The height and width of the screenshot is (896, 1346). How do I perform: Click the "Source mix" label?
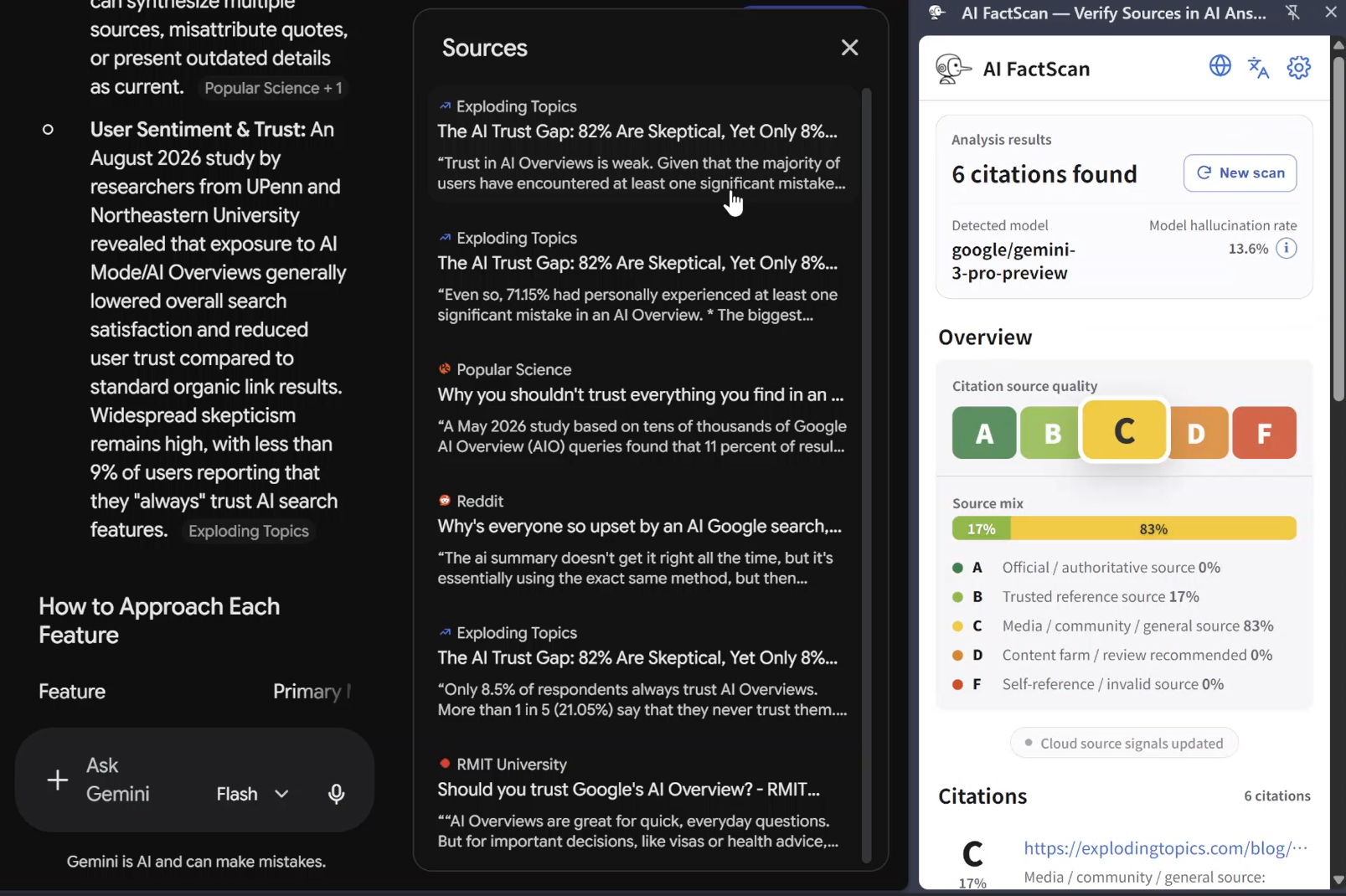point(988,503)
